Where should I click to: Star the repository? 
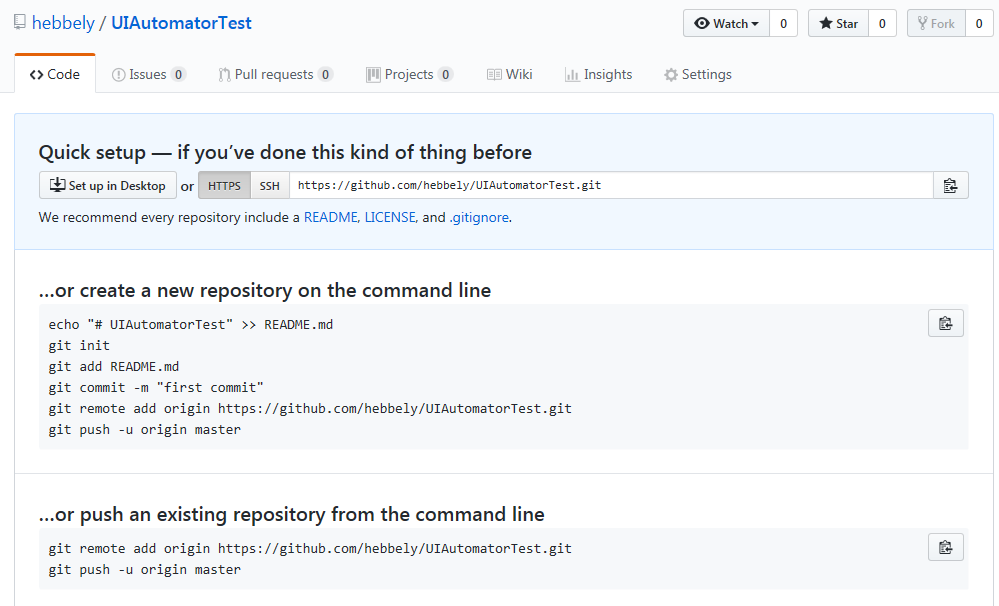coord(838,24)
